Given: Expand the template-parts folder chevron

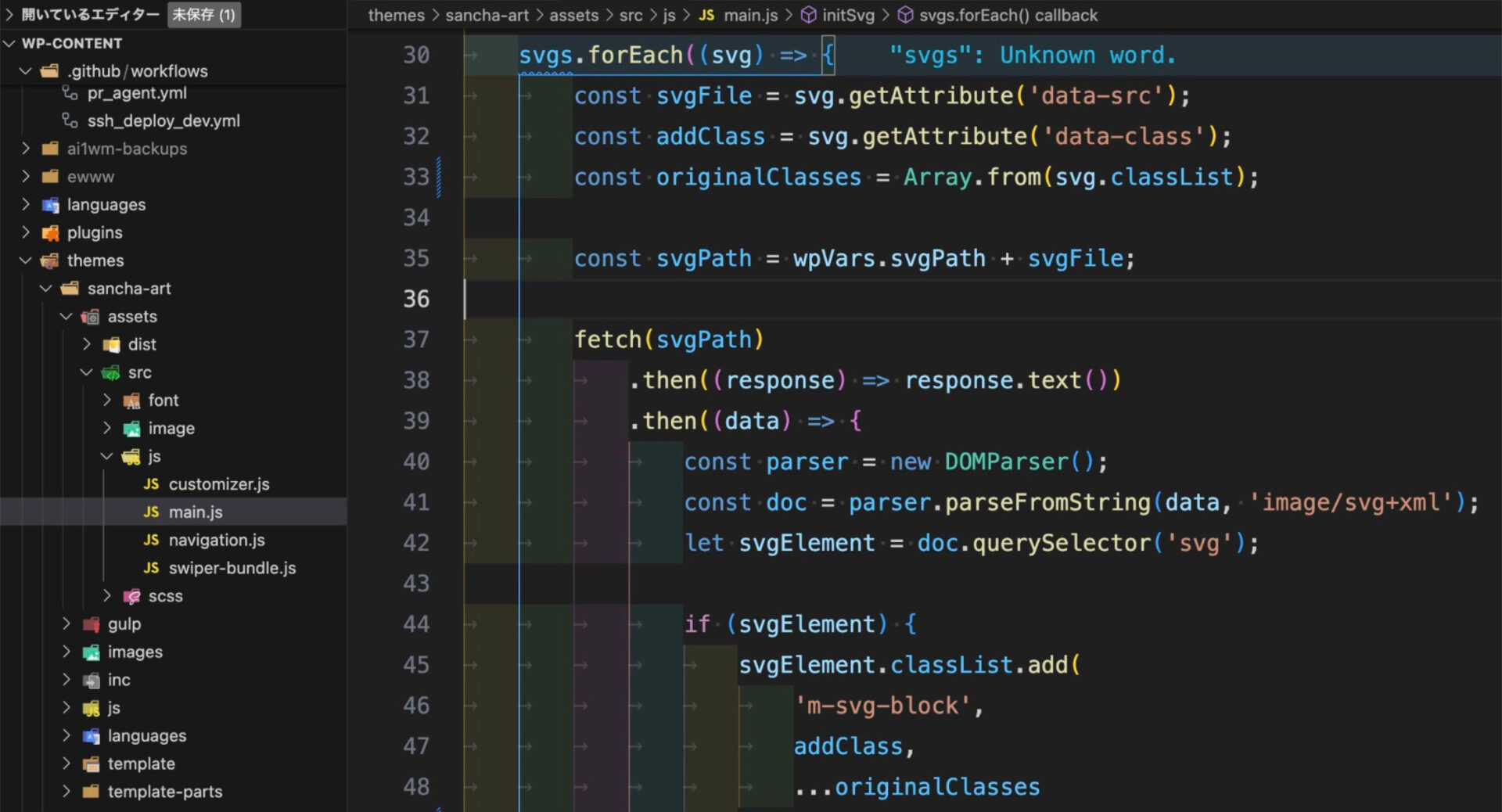Looking at the screenshot, I should point(66,792).
